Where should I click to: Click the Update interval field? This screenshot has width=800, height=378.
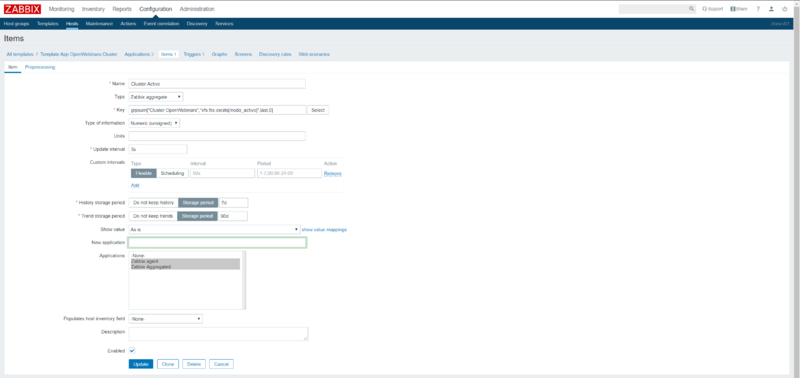click(x=158, y=149)
